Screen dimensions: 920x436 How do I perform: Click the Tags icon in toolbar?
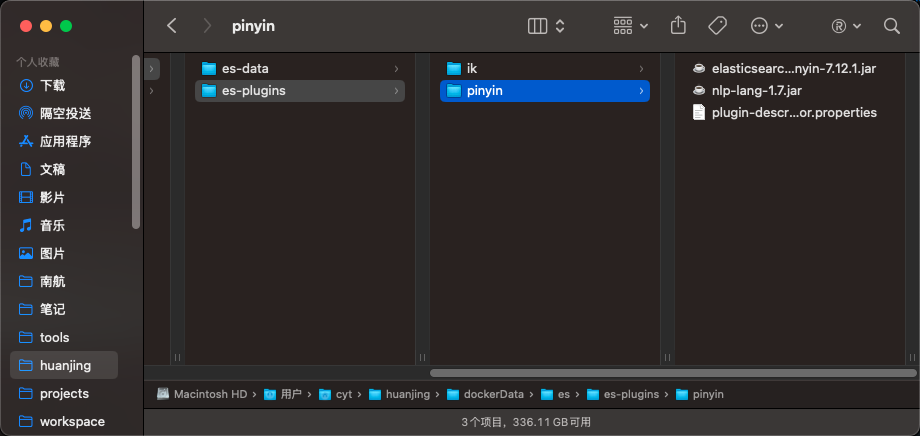[x=717, y=26]
